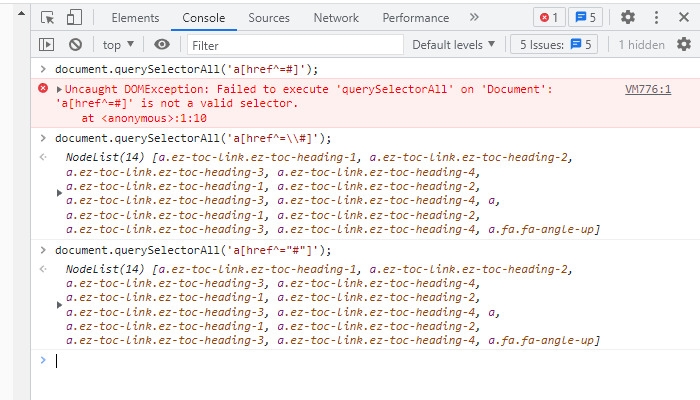The image size is (700, 400).
Task: Switch to the Elements tab
Action: (135, 17)
